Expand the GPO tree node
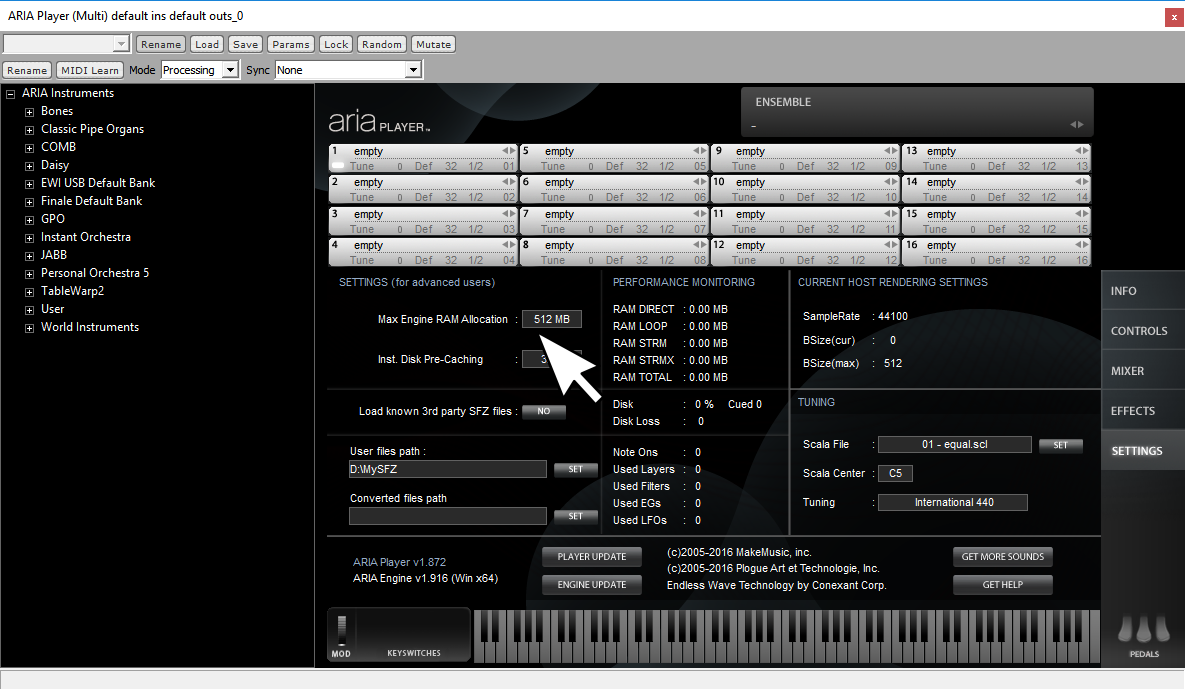1185x690 pixels. point(29,219)
